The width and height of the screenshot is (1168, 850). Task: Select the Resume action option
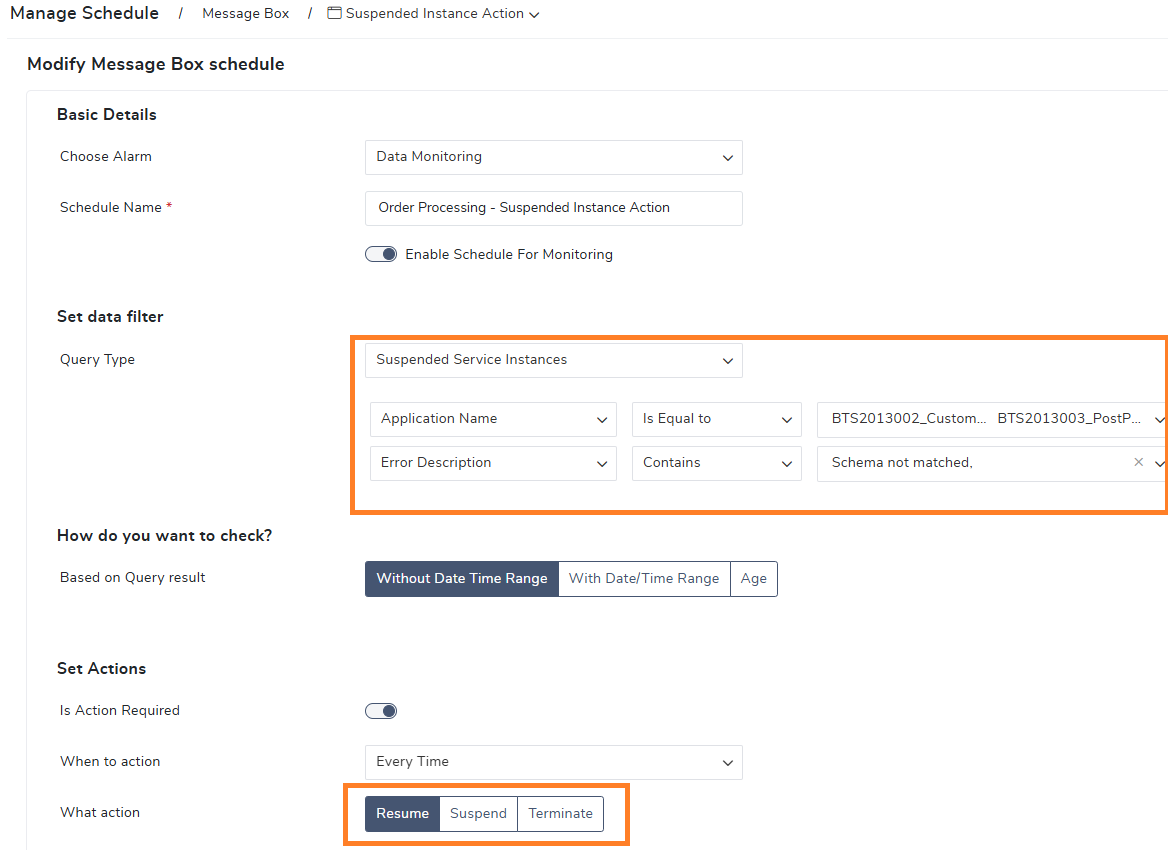tap(402, 814)
